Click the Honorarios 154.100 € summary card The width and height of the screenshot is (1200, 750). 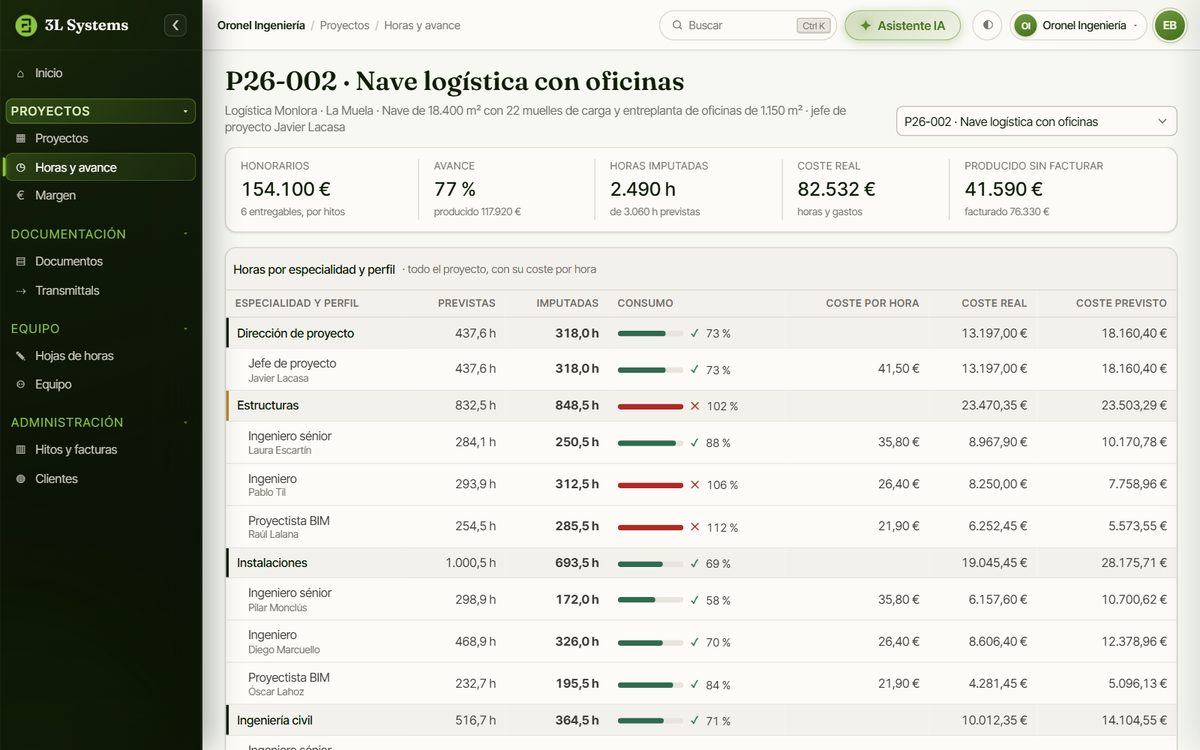point(322,189)
